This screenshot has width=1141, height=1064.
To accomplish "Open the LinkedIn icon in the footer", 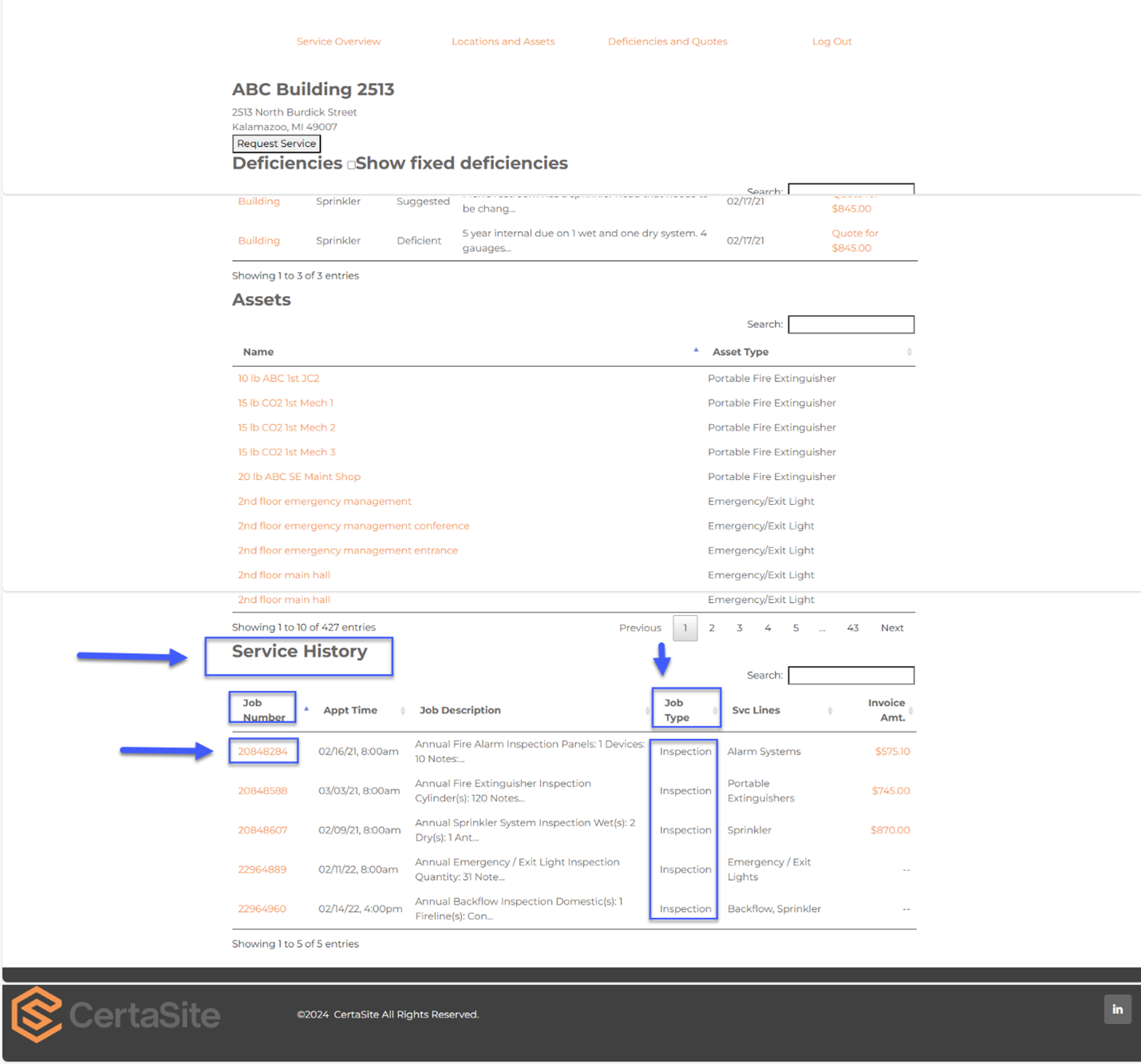I will (1117, 1009).
